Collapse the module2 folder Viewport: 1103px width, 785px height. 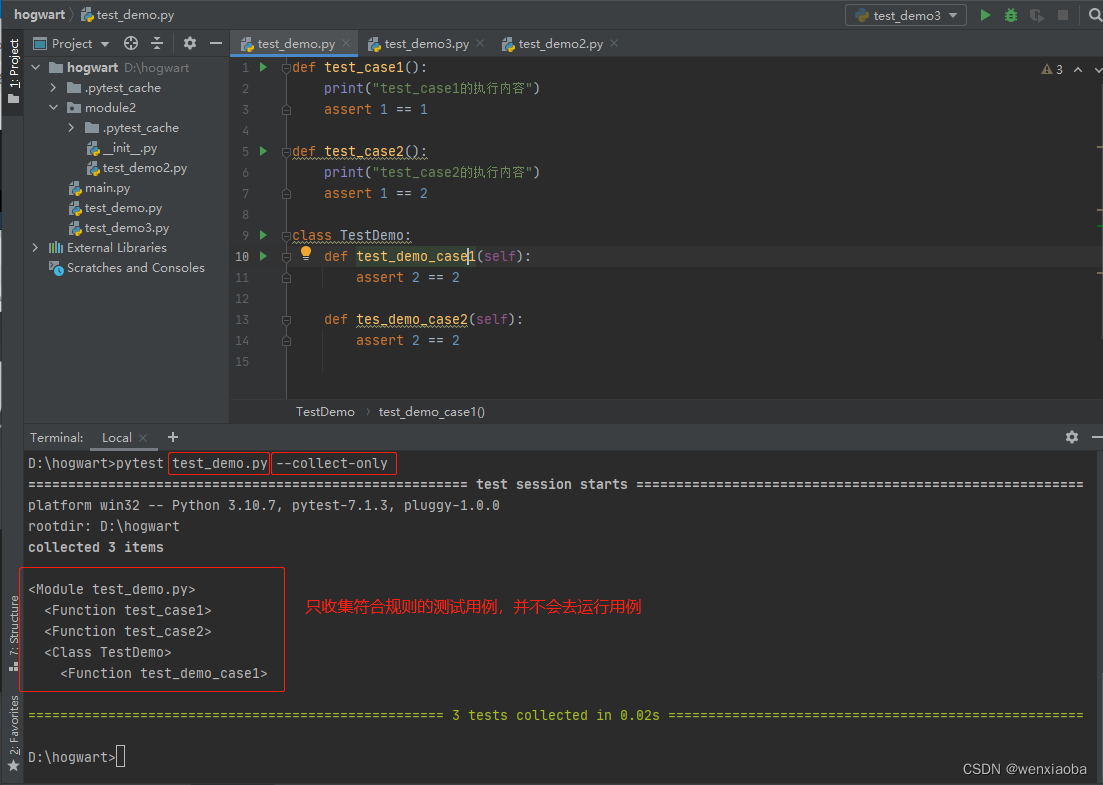[x=54, y=108]
